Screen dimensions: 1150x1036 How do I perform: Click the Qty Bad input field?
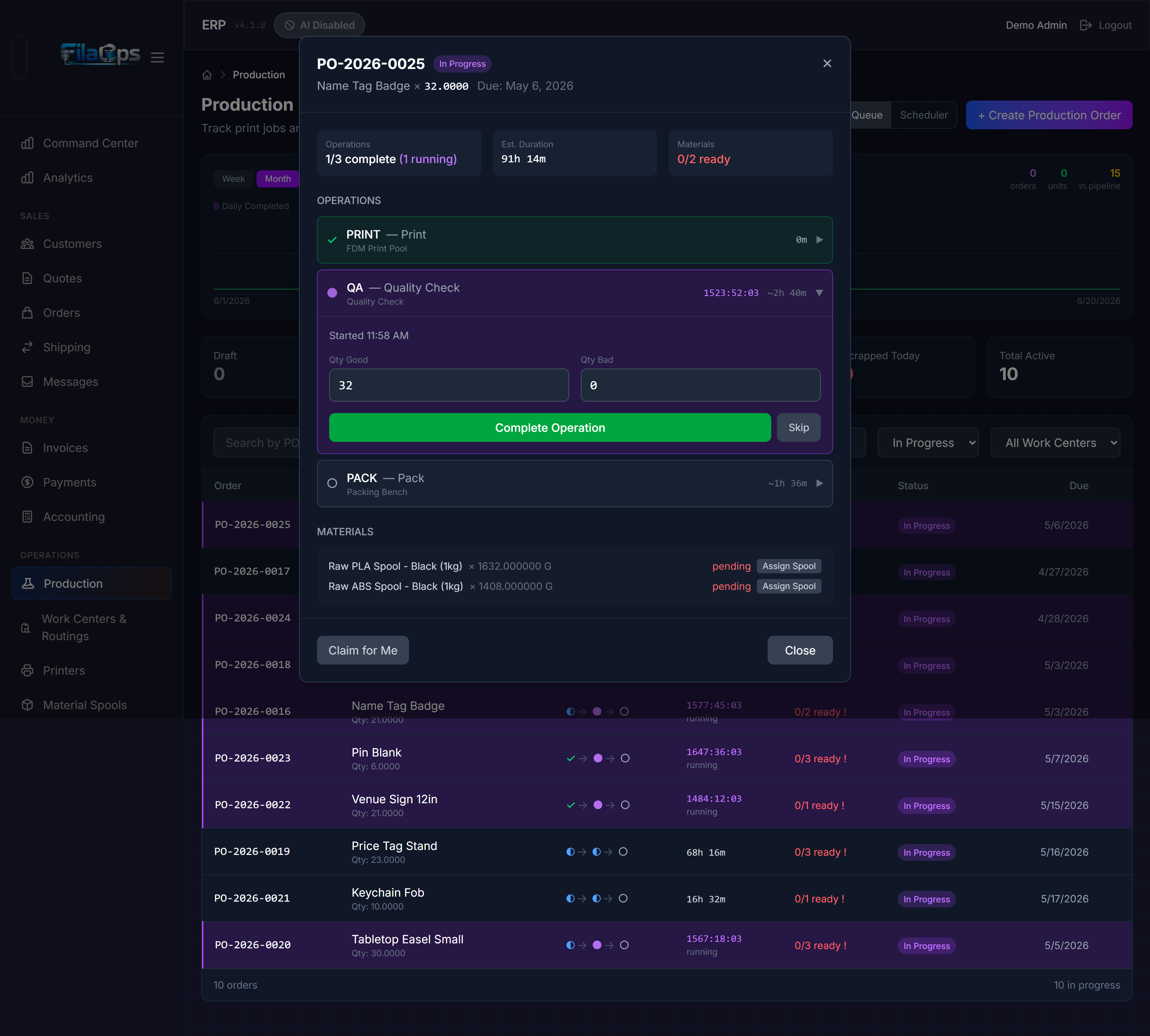coord(700,385)
